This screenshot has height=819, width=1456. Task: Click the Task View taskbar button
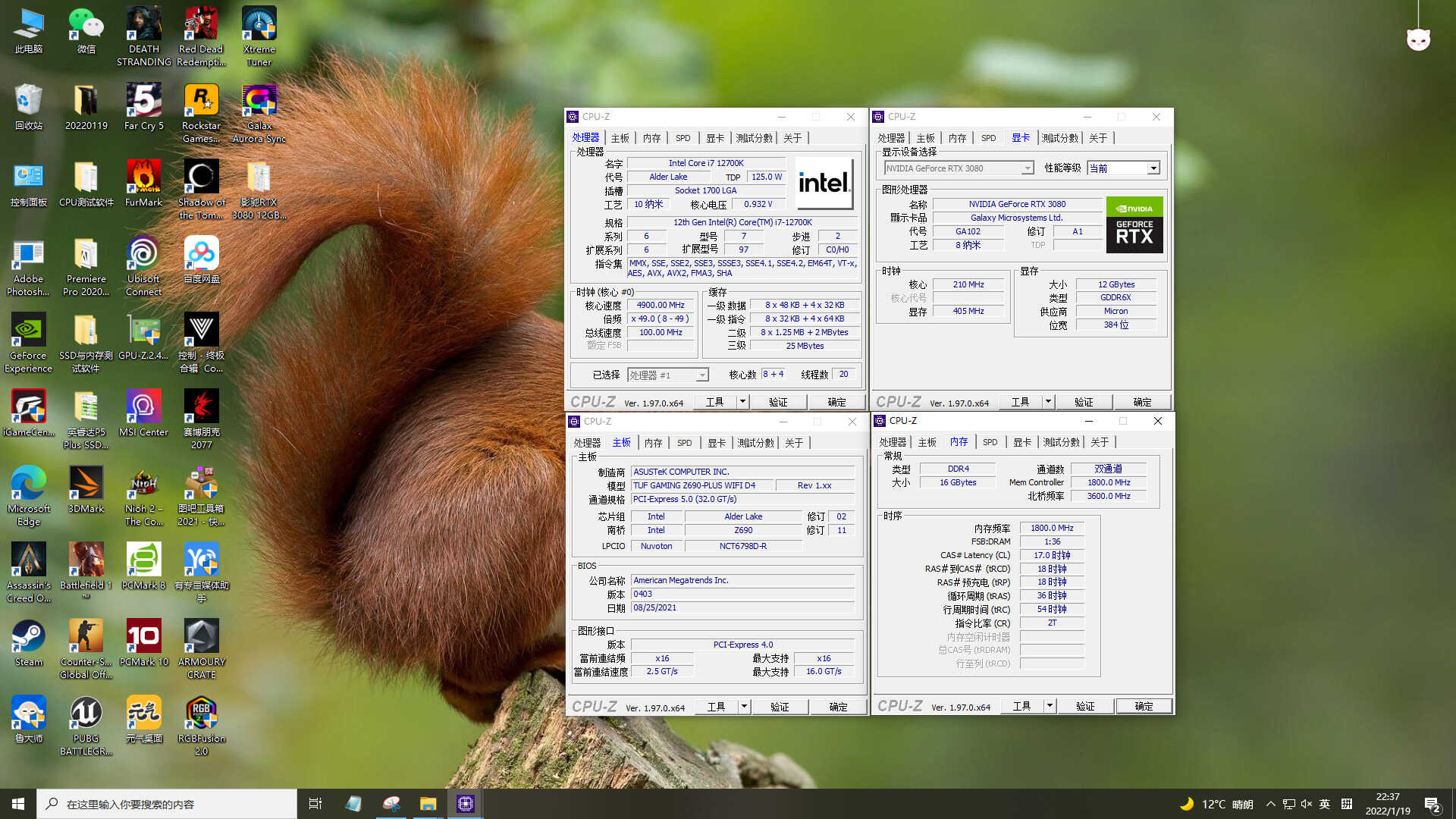(x=315, y=804)
